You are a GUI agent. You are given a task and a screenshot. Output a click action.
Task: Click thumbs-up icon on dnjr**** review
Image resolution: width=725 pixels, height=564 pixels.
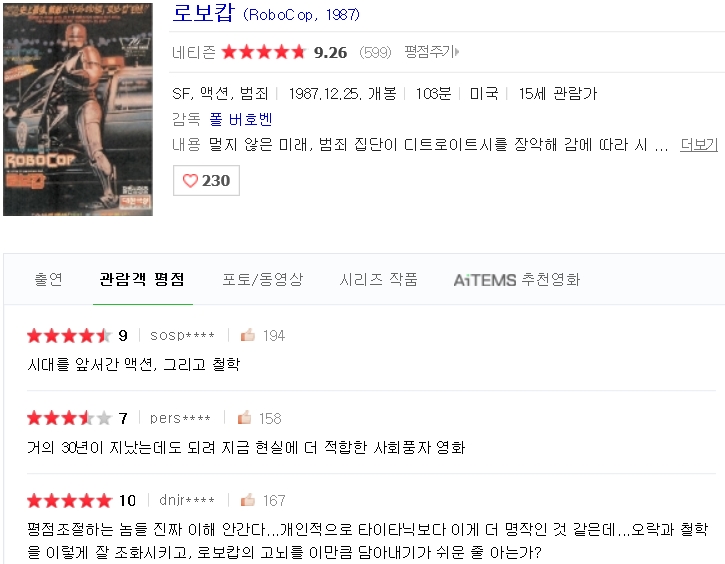coord(248,500)
